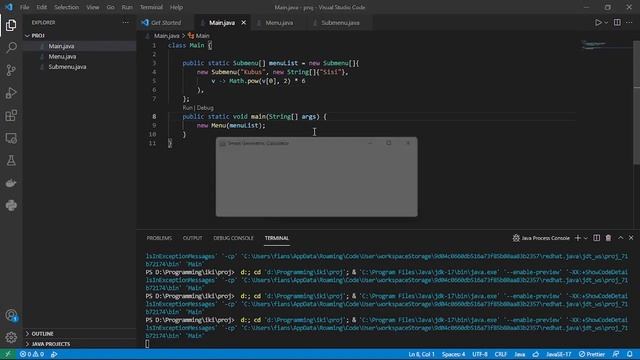Open the Docker view
The image size is (640, 360).
pos(11,183)
